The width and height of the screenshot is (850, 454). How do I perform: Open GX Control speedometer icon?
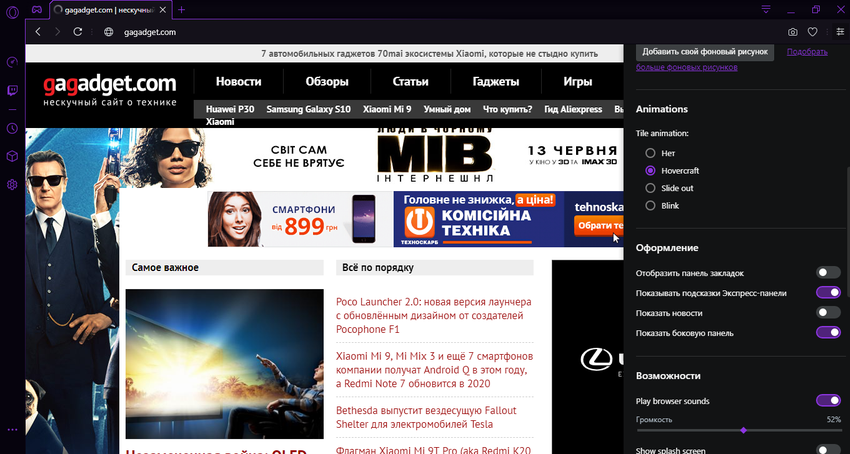[x=12, y=62]
